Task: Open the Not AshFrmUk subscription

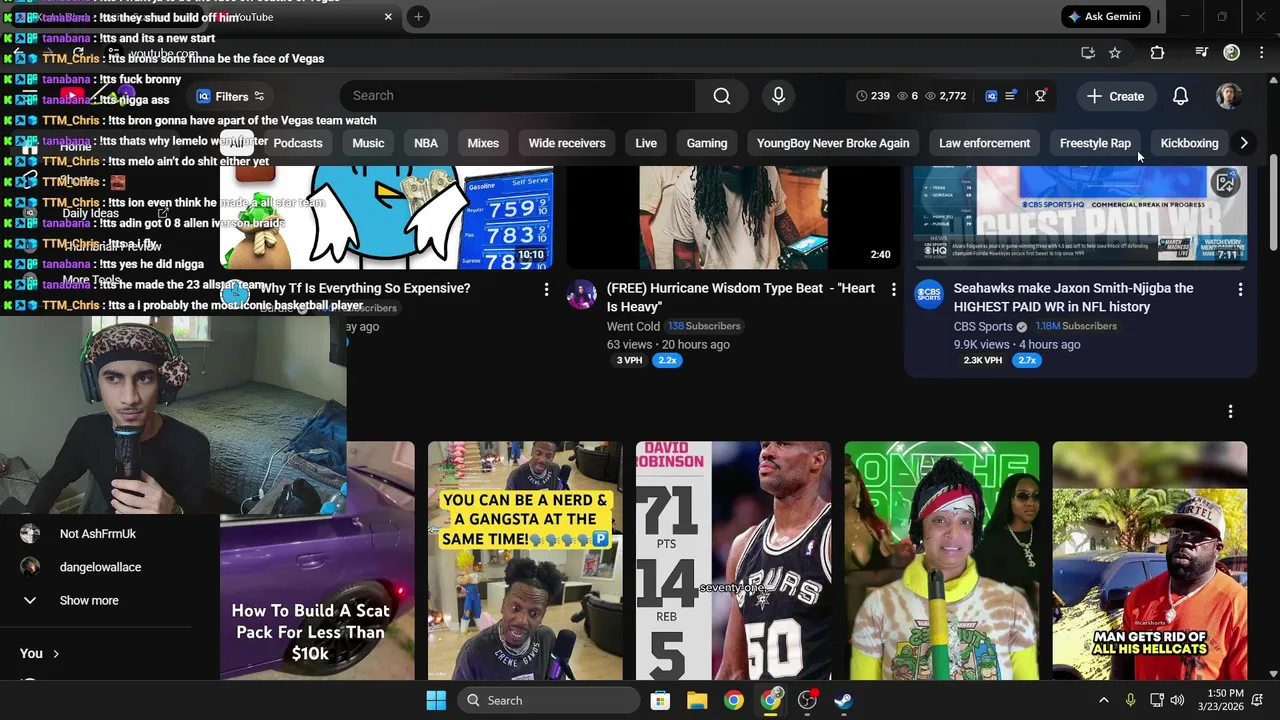Action: coord(97,534)
